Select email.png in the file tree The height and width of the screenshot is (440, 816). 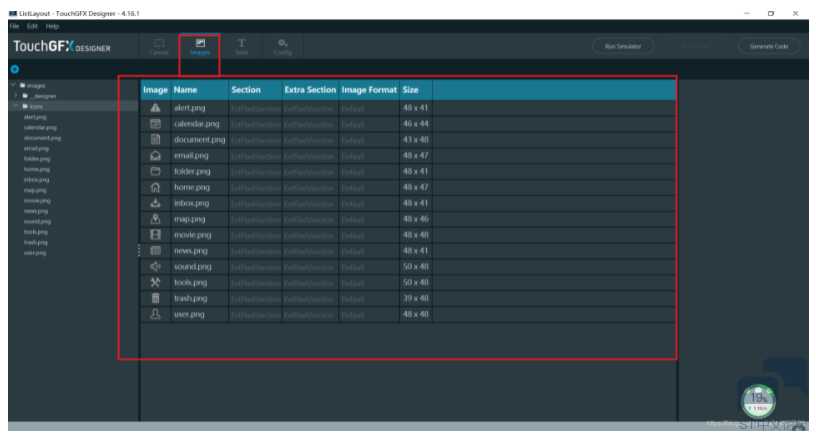point(36,148)
